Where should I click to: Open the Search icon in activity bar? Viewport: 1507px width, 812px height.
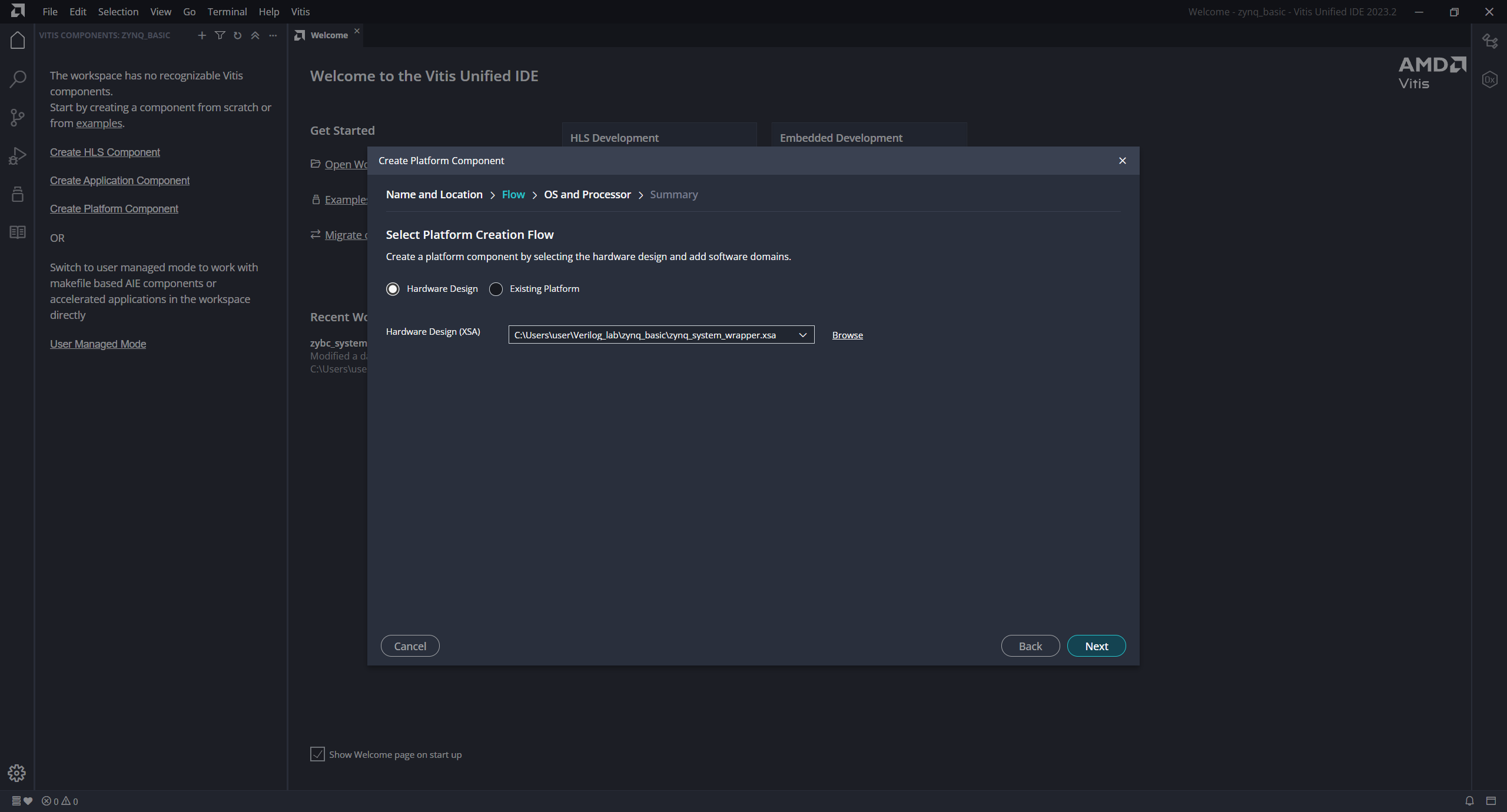[18, 79]
